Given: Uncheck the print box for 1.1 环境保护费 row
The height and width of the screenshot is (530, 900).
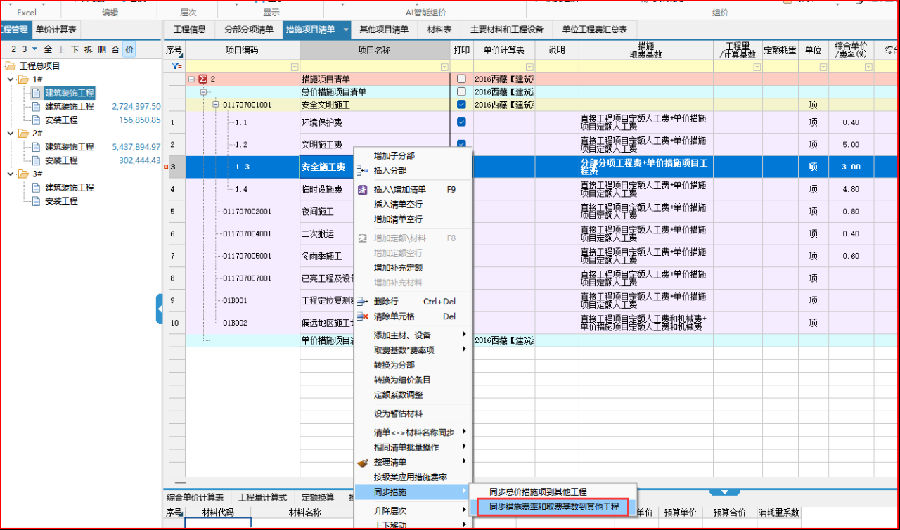Looking at the screenshot, I should coord(461,122).
